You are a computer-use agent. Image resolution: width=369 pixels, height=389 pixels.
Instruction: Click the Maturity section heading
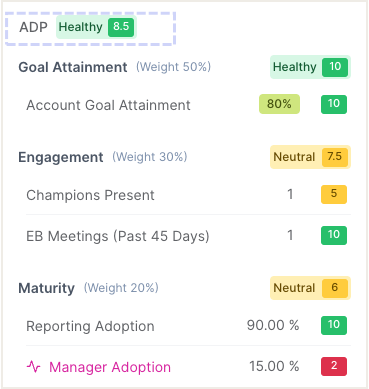pyautogui.click(x=47, y=288)
